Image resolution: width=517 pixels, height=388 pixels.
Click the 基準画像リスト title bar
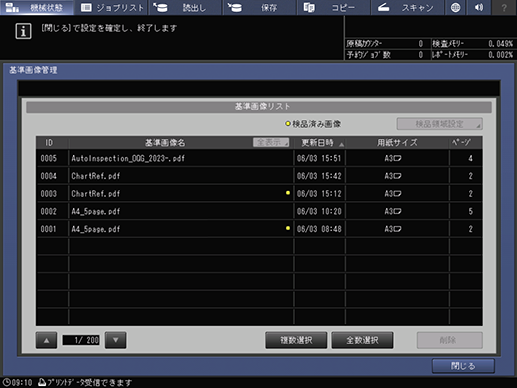pos(259,107)
